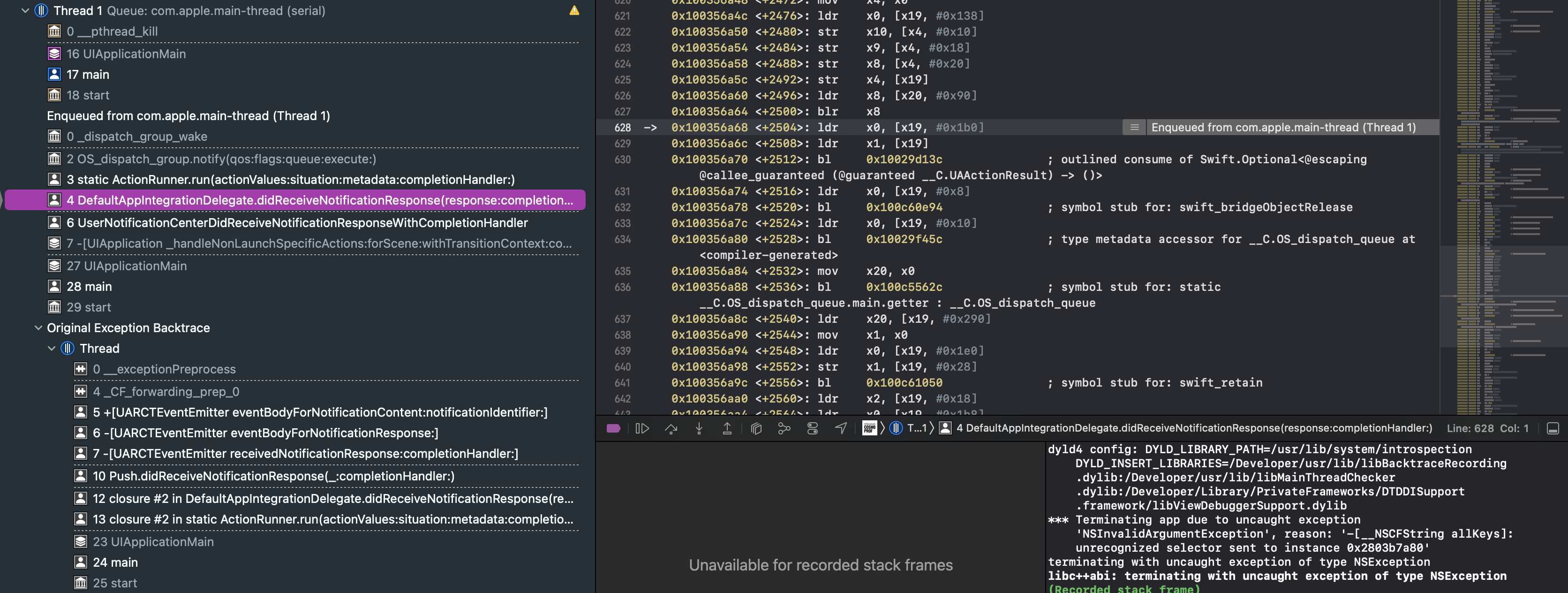The image size is (1568, 593).
Task: Toggle the breakpoints activation button
Action: (613, 429)
